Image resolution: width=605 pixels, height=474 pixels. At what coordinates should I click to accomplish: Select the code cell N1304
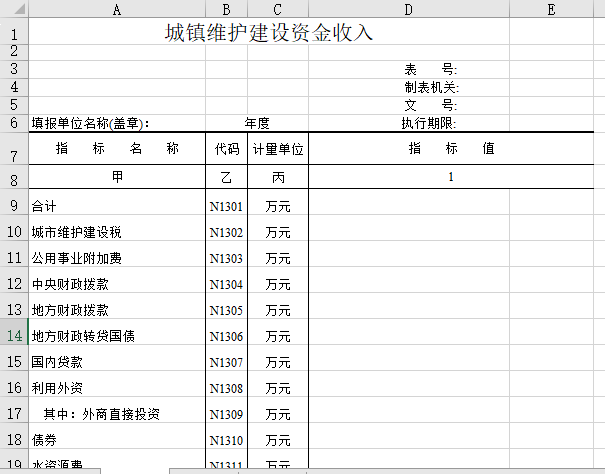(x=226, y=284)
